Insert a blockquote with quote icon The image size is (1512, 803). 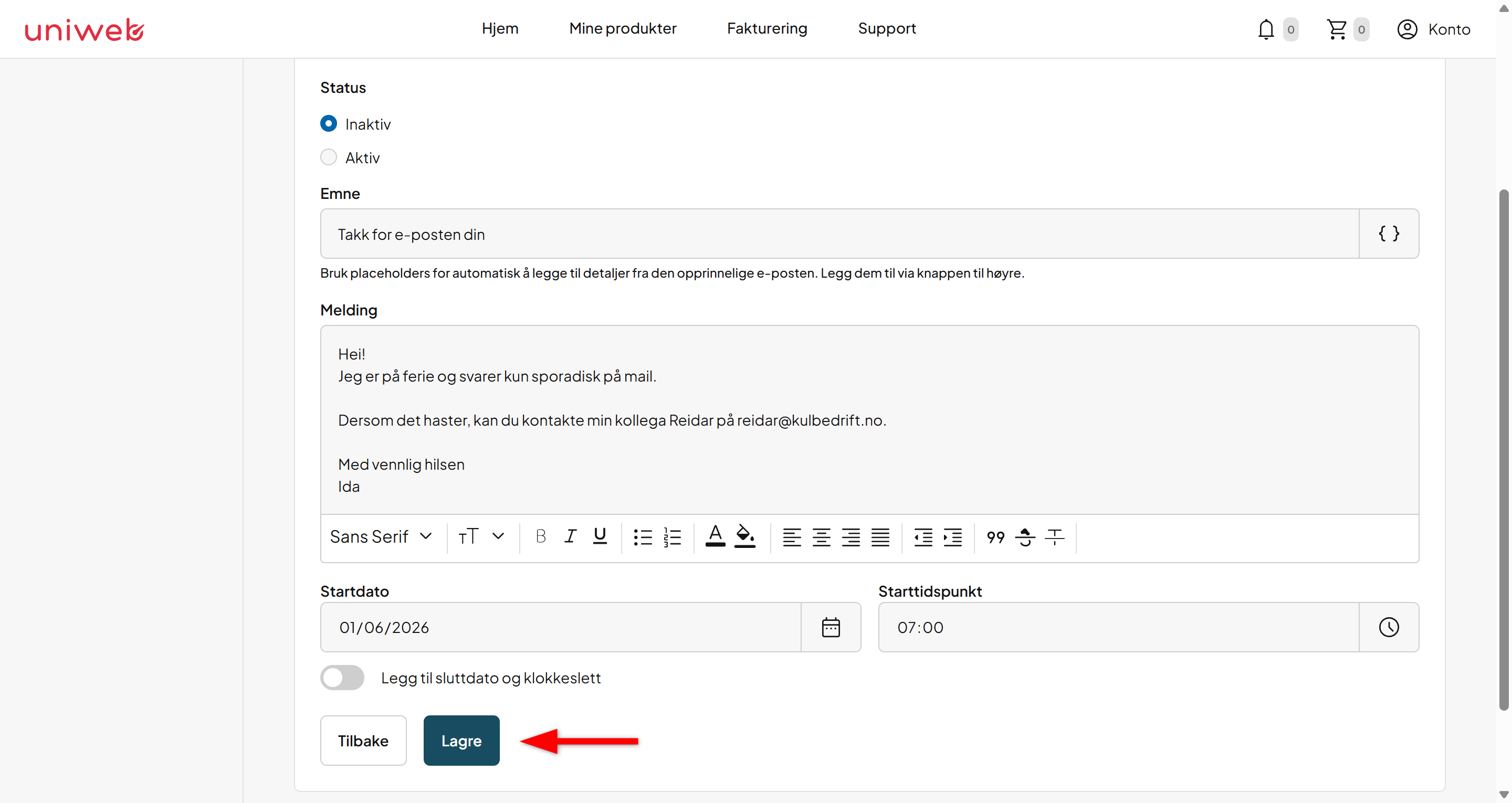(995, 536)
